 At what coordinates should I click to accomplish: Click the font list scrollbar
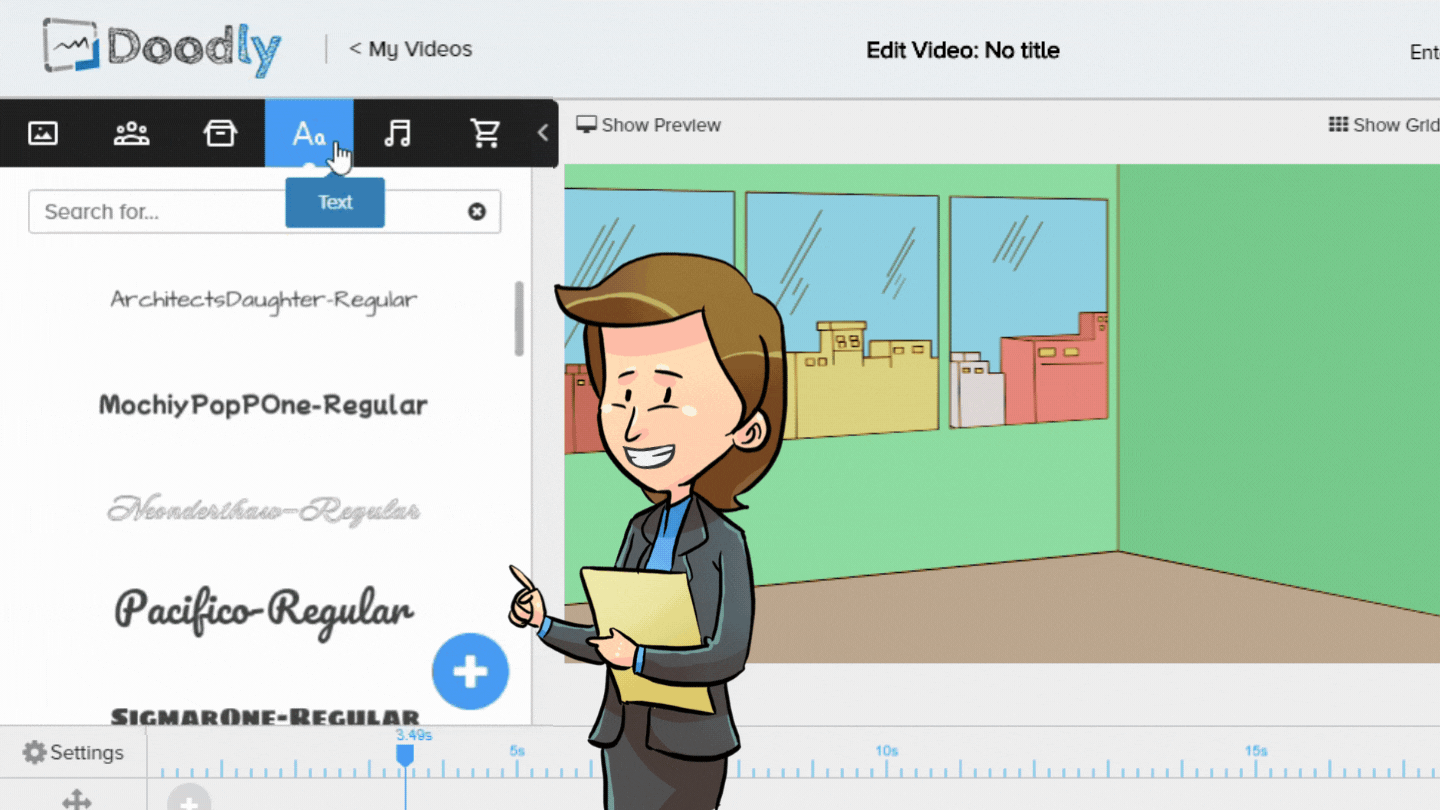pyautogui.click(x=519, y=319)
